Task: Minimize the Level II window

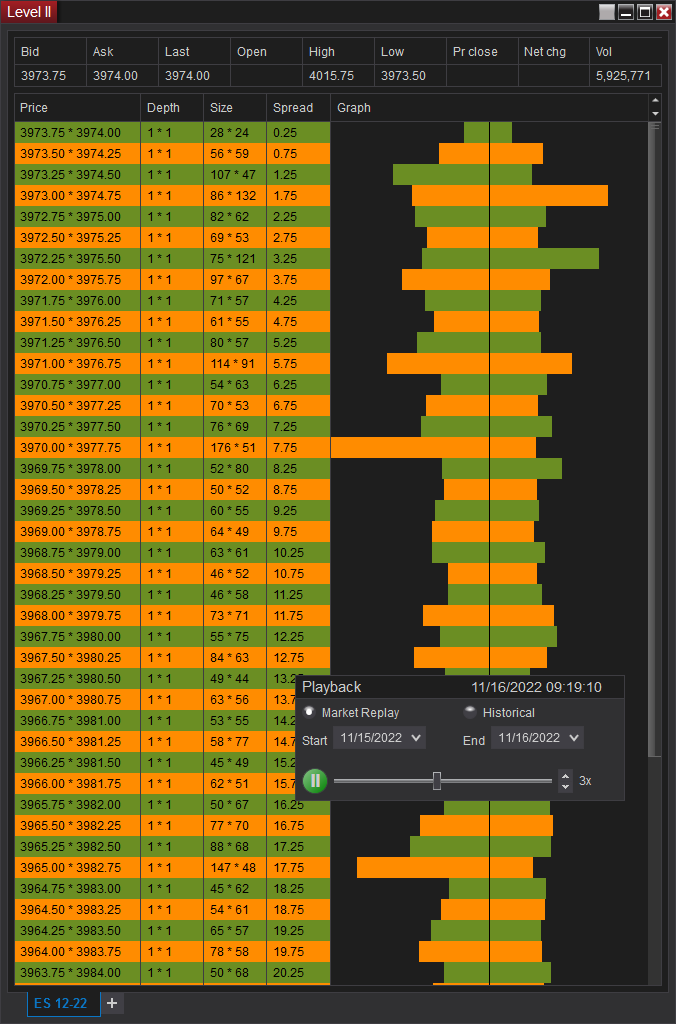Action: coord(626,12)
